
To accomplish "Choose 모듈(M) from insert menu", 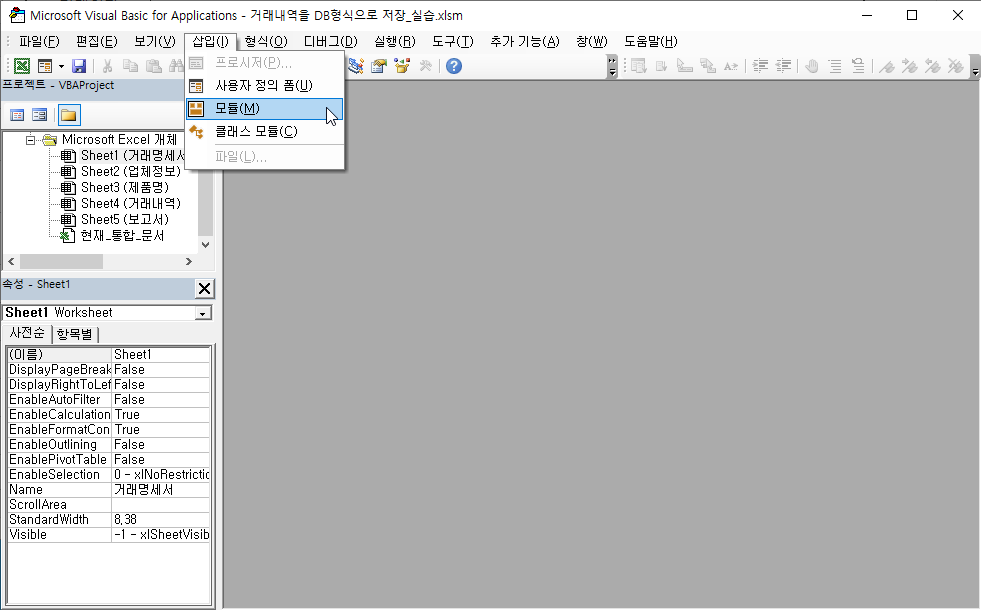I will point(265,109).
